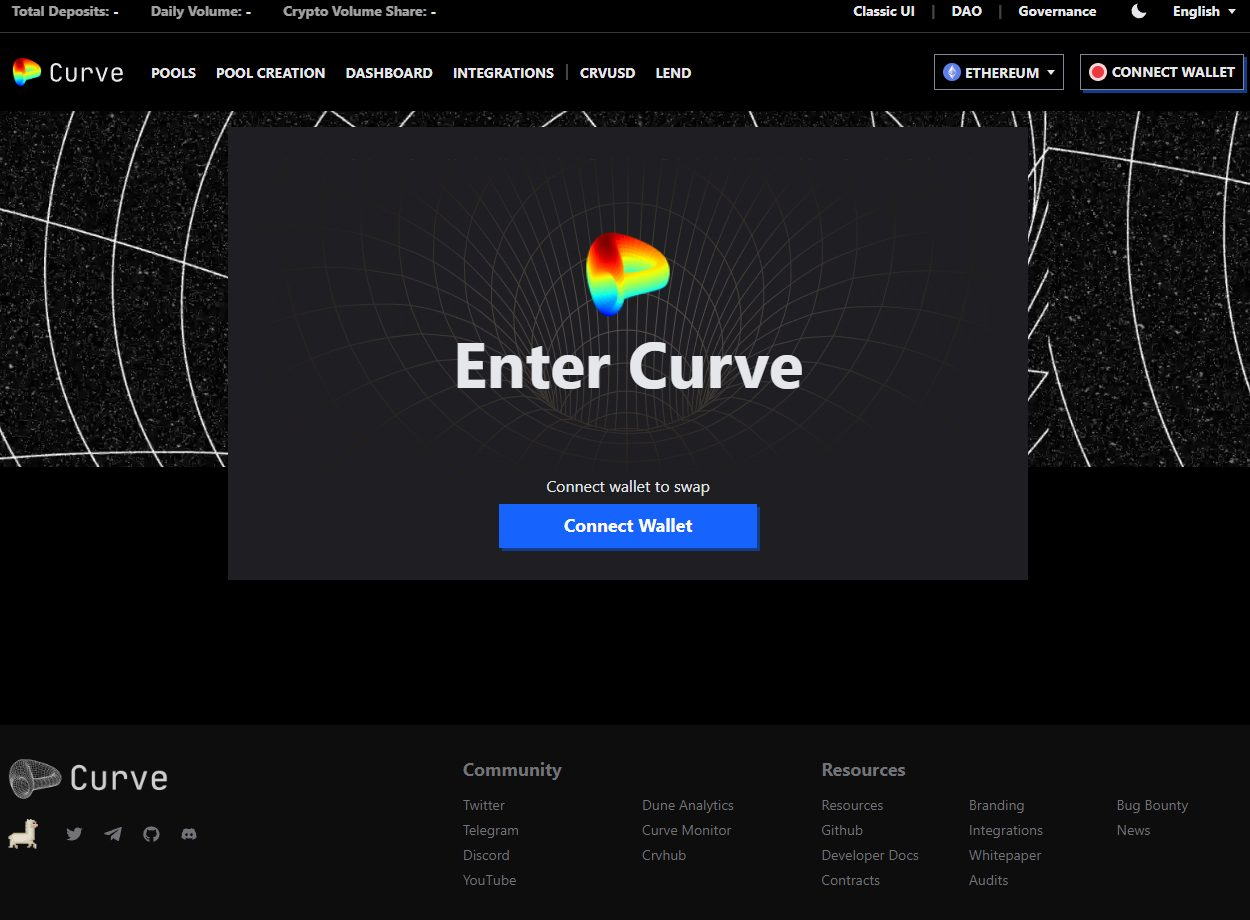Image resolution: width=1250 pixels, height=920 pixels.
Task: Open the YouTube community link
Action: [490, 880]
